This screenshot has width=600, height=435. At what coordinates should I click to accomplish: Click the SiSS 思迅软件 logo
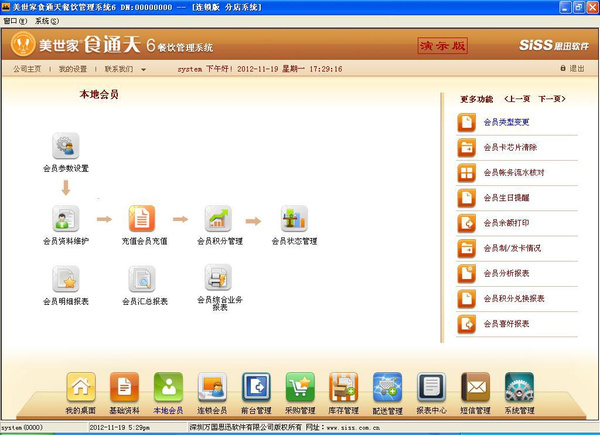point(554,45)
